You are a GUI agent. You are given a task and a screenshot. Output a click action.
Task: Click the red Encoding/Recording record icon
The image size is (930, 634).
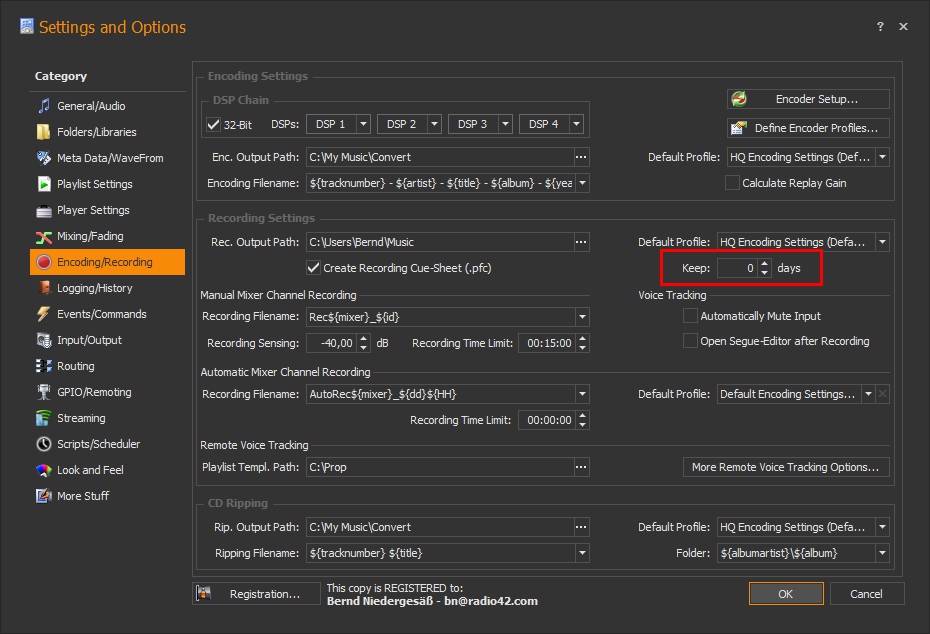tap(44, 262)
